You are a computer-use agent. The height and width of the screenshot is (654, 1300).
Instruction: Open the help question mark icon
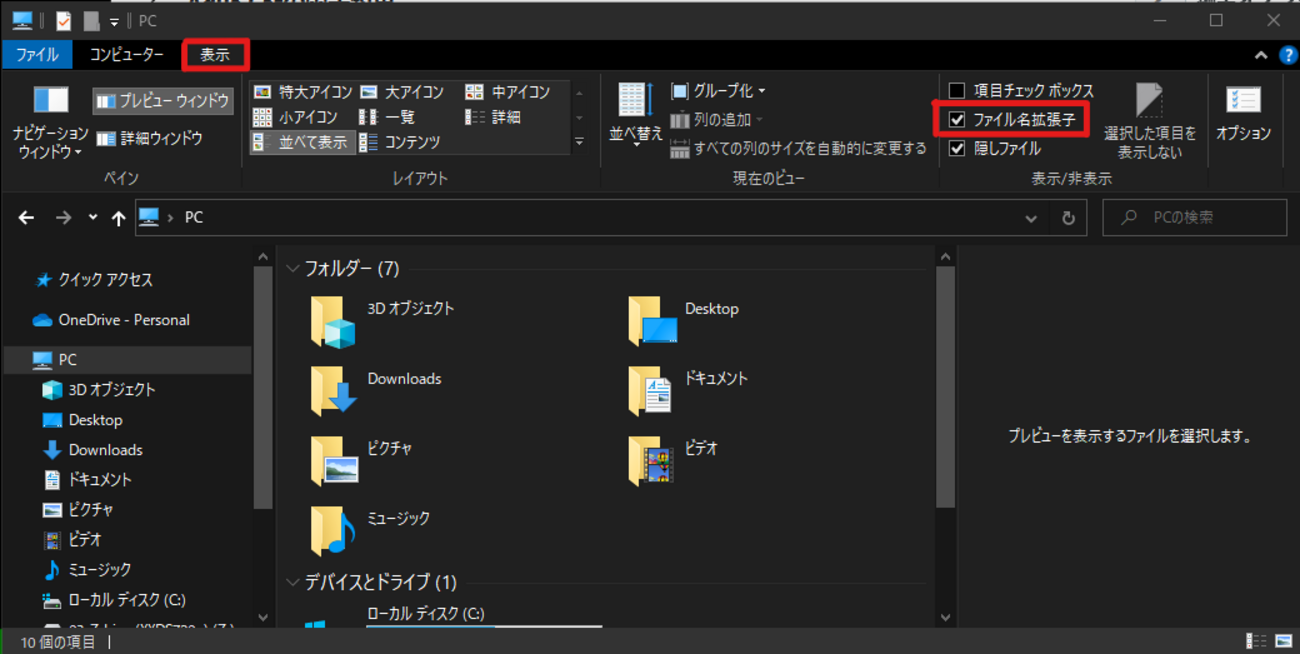[x=1288, y=55]
